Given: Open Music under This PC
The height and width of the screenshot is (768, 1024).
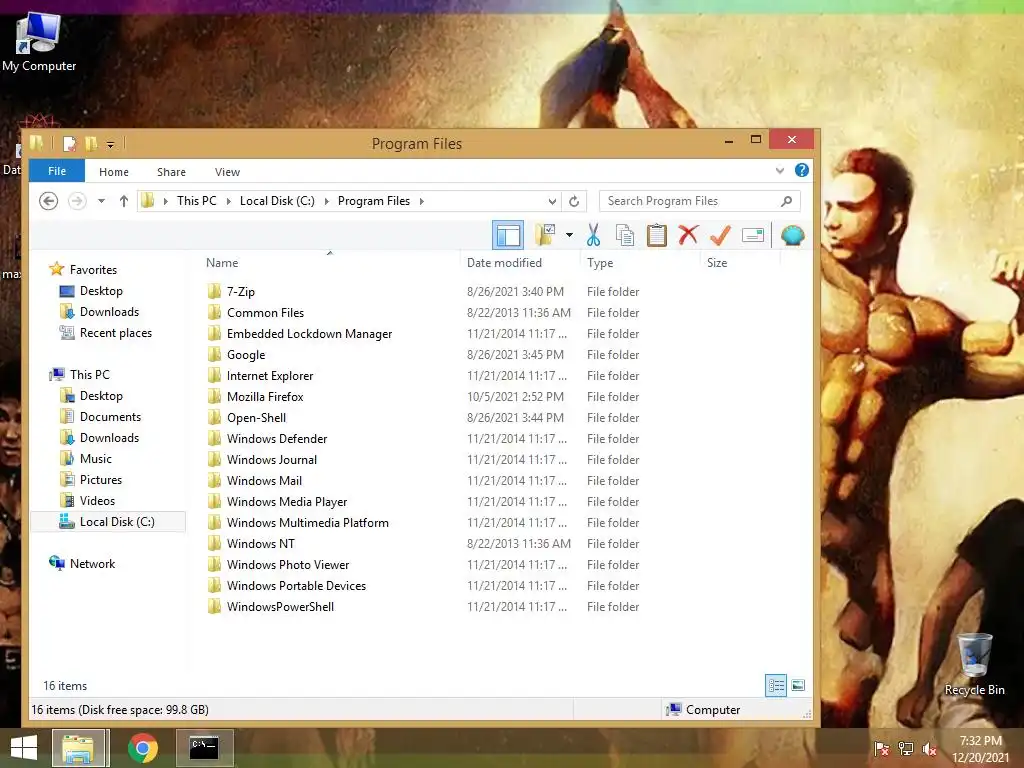Looking at the screenshot, I should tap(95, 459).
